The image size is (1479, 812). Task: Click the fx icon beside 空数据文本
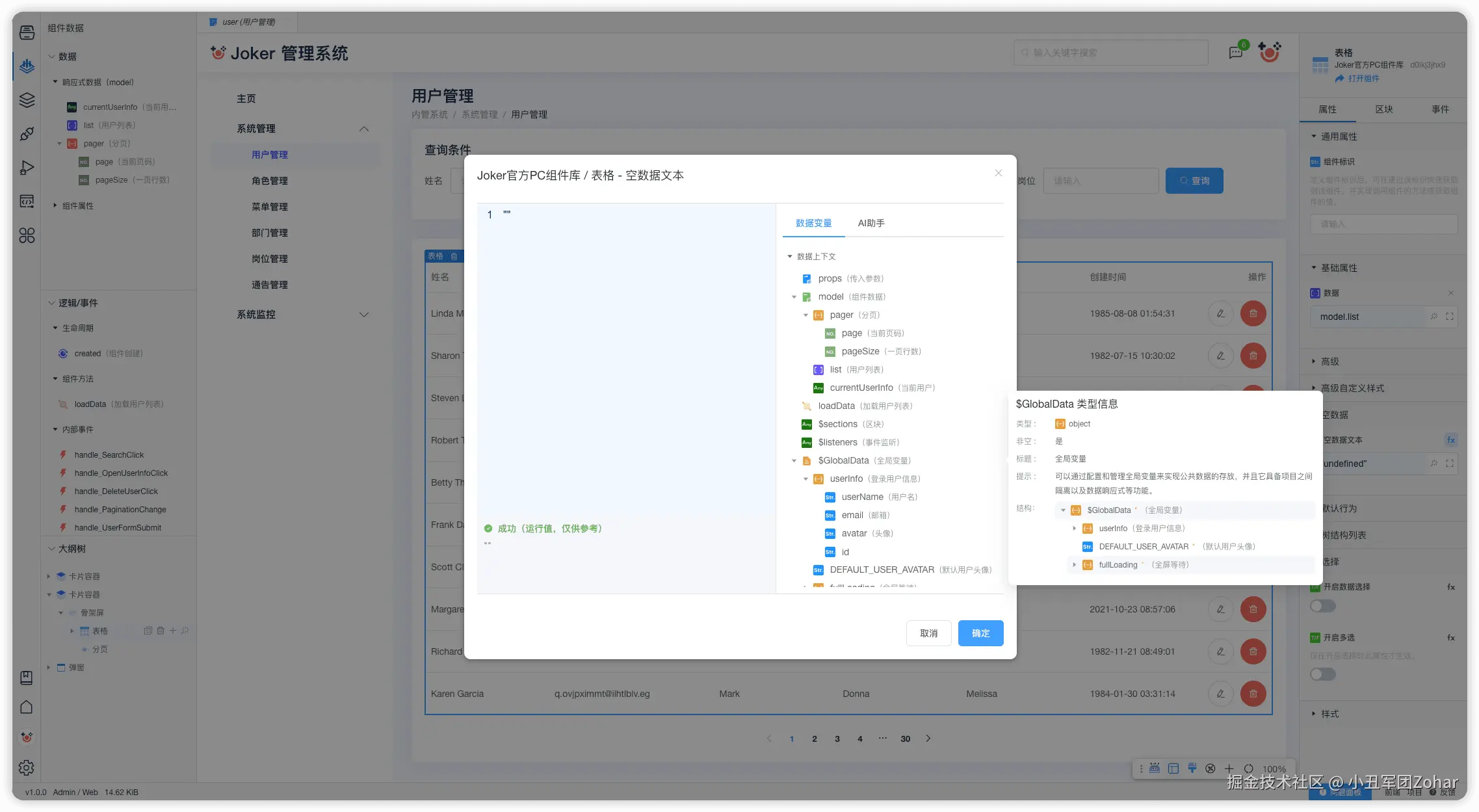click(1450, 440)
